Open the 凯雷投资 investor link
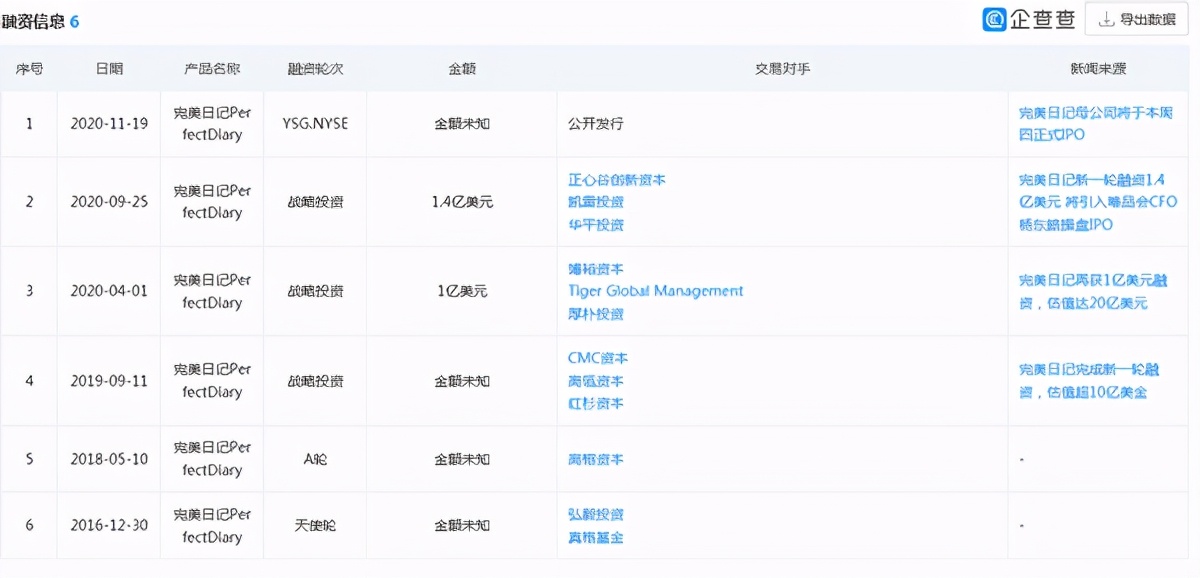Image resolution: width=1200 pixels, height=578 pixels. coord(596,202)
